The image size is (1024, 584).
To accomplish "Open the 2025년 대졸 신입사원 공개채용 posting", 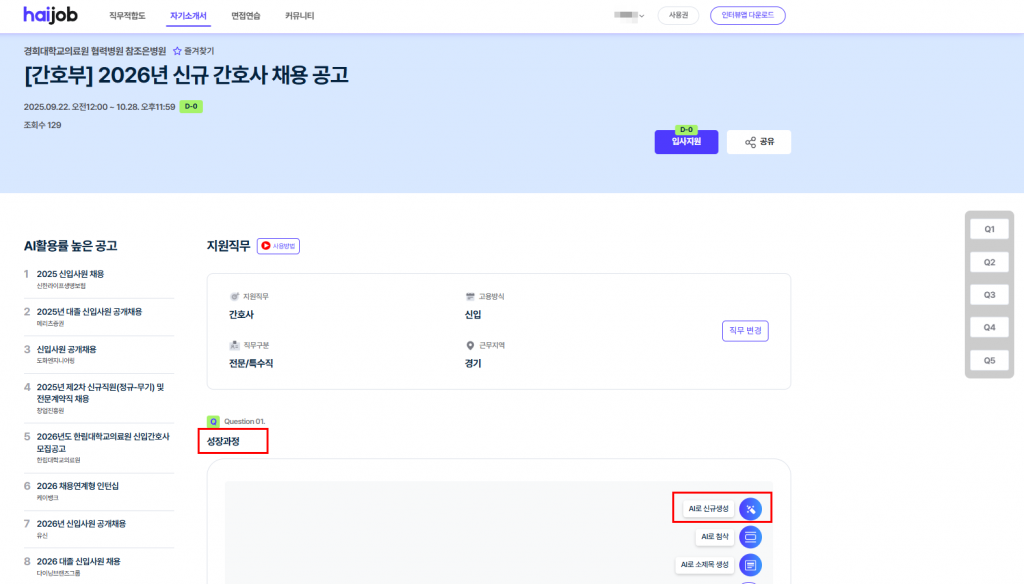I will point(89,312).
